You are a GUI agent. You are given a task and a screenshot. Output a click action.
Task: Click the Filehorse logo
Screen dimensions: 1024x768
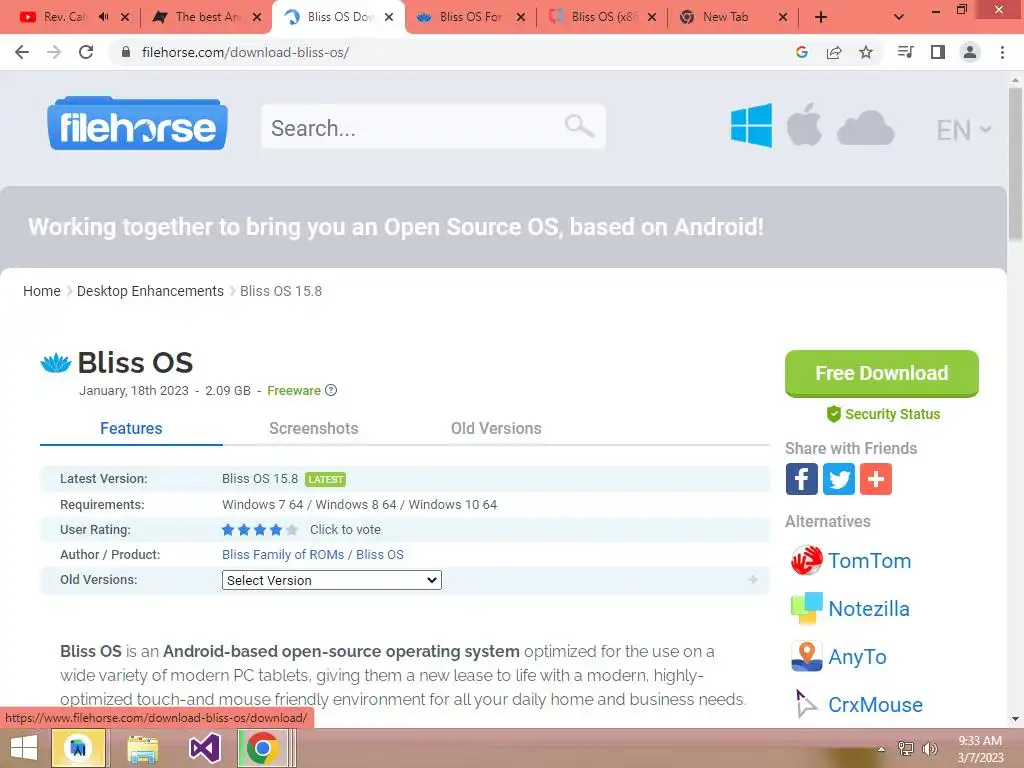[x=137, y=124]
